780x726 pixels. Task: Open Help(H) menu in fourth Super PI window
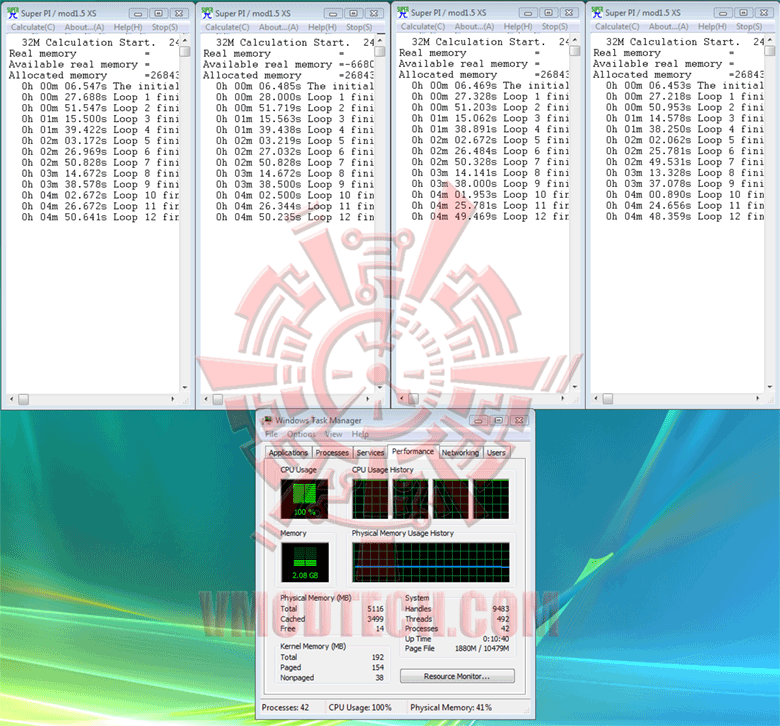click(712, 27)
